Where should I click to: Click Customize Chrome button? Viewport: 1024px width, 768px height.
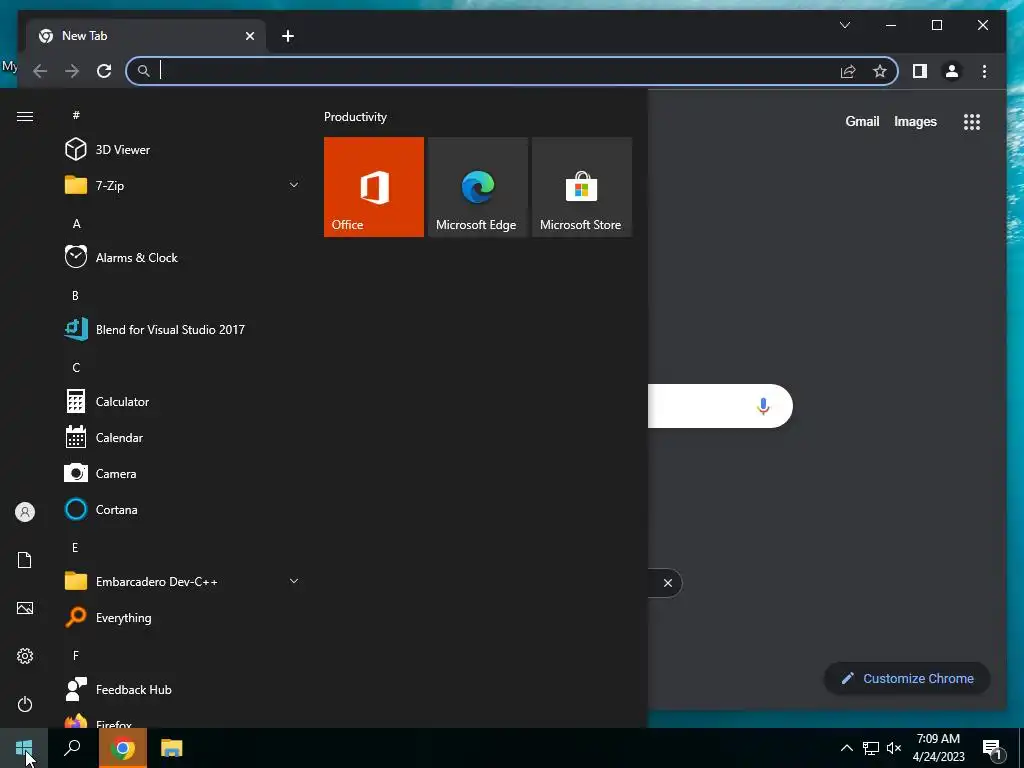(908, 679)
